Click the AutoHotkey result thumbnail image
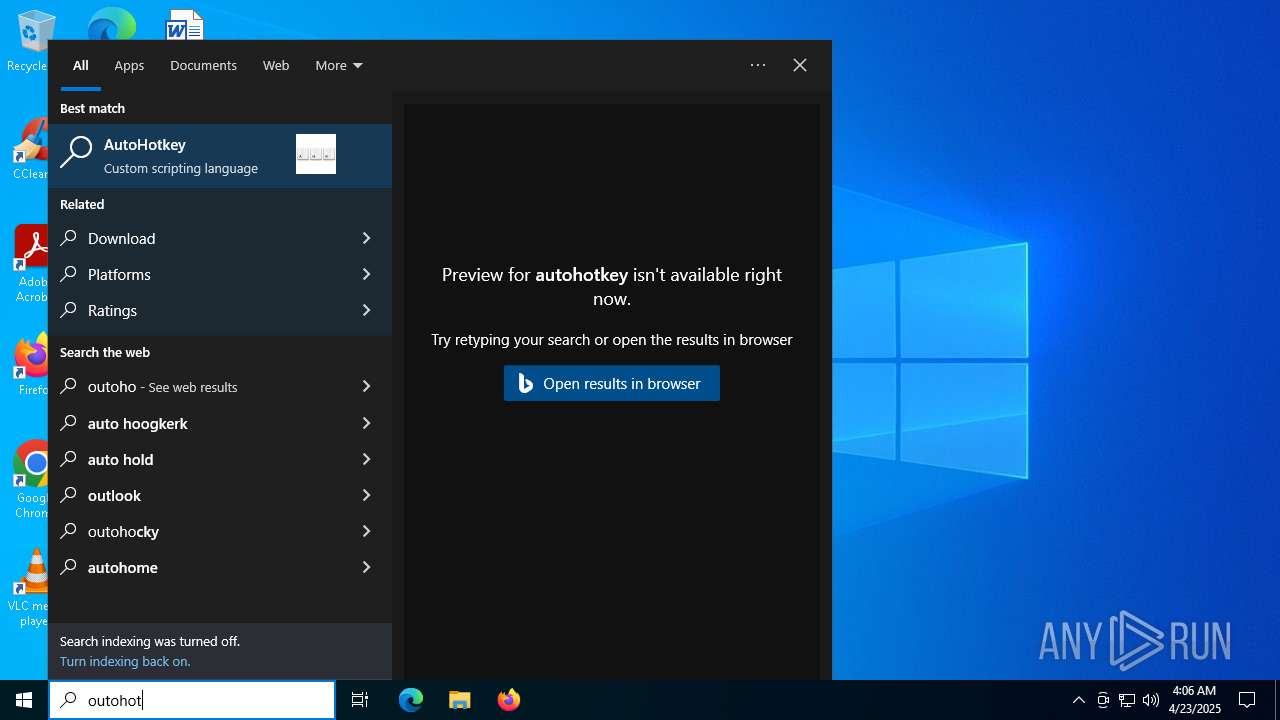The image size is (1280, 720). pos(316,154)
